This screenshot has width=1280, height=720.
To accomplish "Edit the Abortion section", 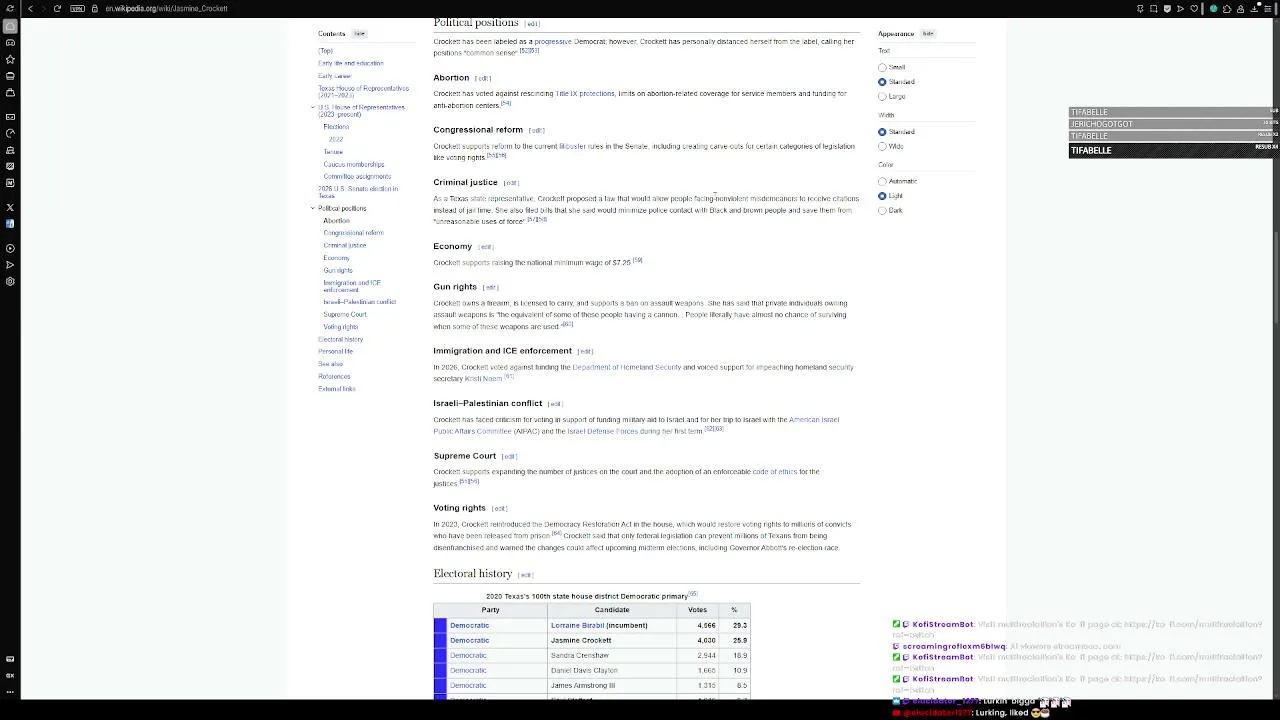I will click(483, 78).
